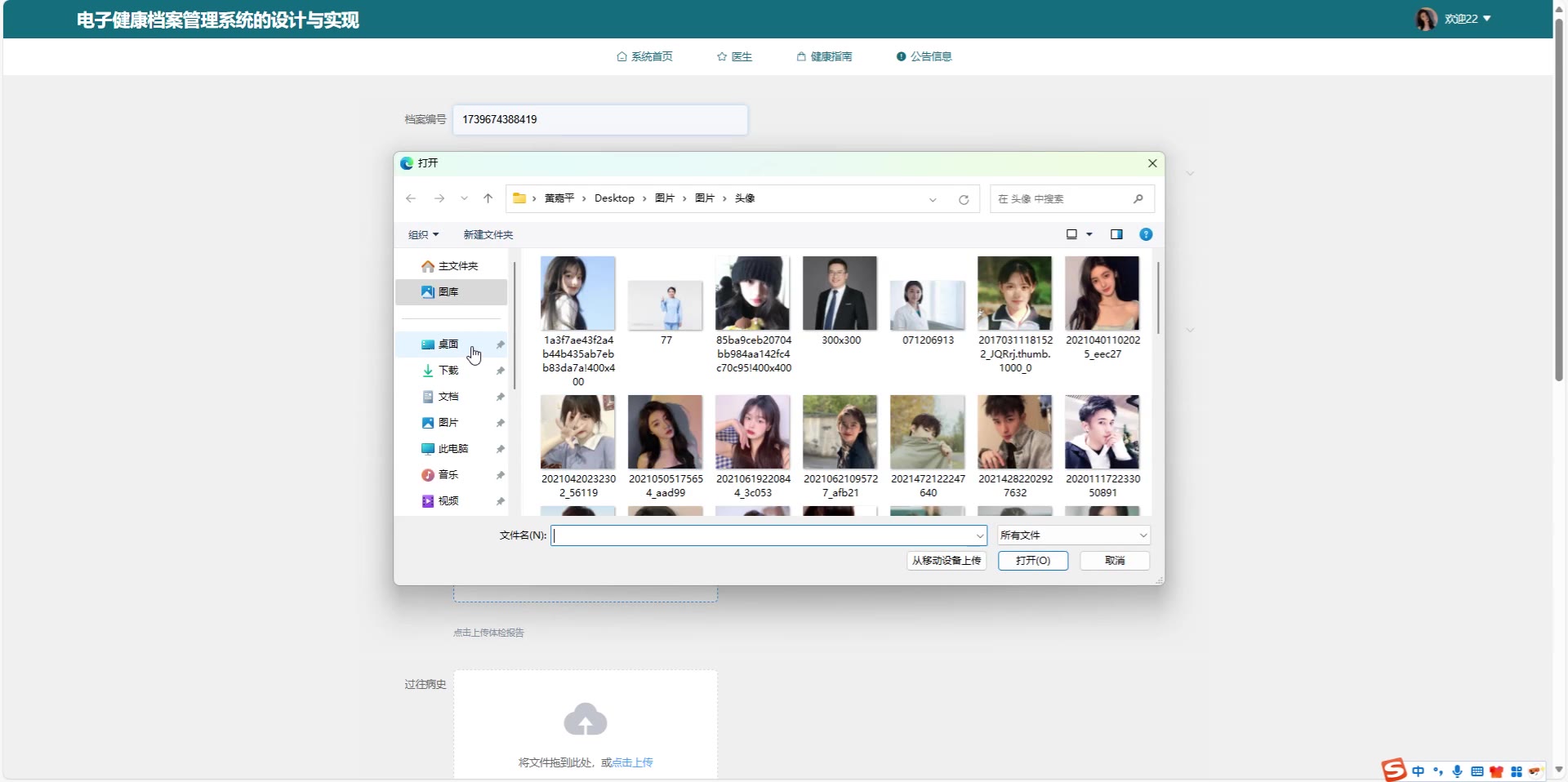Viewport: 1568px width, 782px height.
Task: Unpin 文档 using its pin icon
Action: click(x=500, y=397)
